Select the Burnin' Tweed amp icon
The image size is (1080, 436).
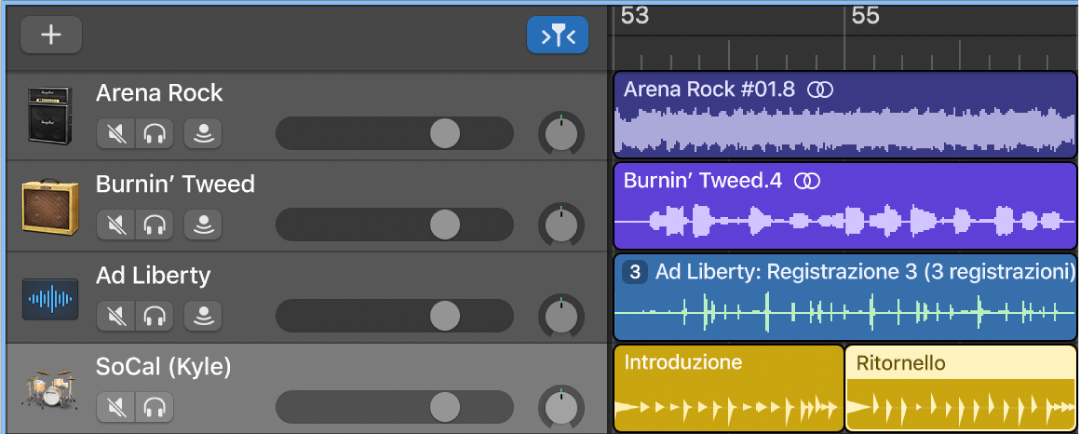(x=49, y=208)
